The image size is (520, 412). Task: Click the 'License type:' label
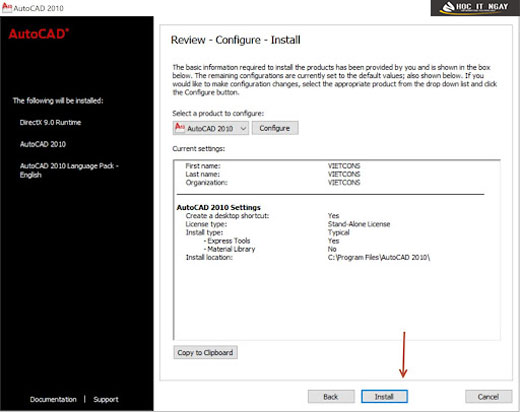[x=206, y=224]
